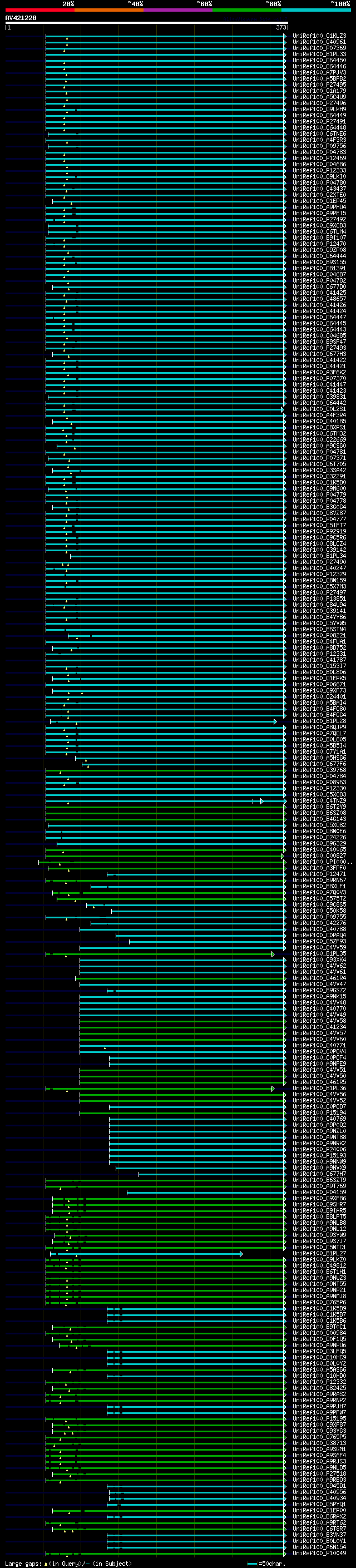Image resolution: width=356 pixels, height=1568 pixels.
Task: Click hit label UniRef100_B1PL35
Action: [x=319, y=954]
